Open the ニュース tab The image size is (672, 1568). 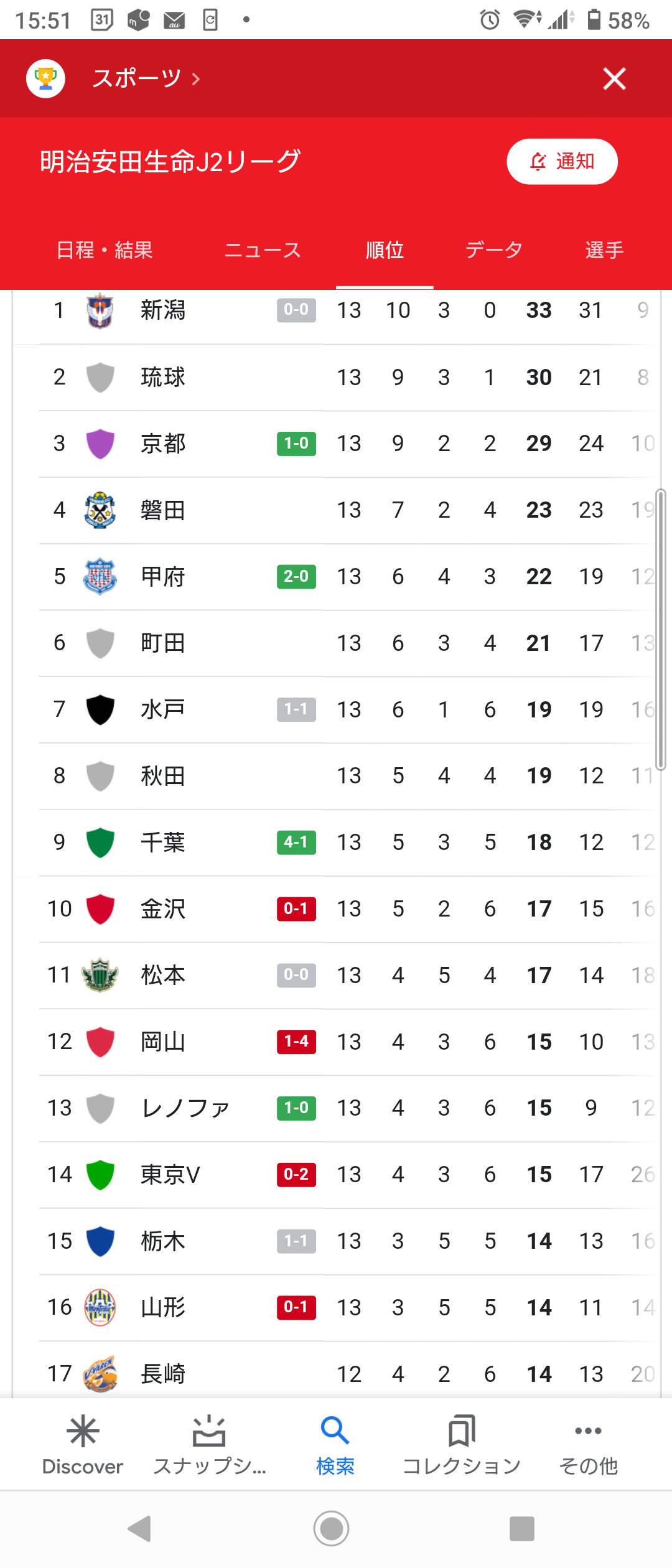click(263, 250)
